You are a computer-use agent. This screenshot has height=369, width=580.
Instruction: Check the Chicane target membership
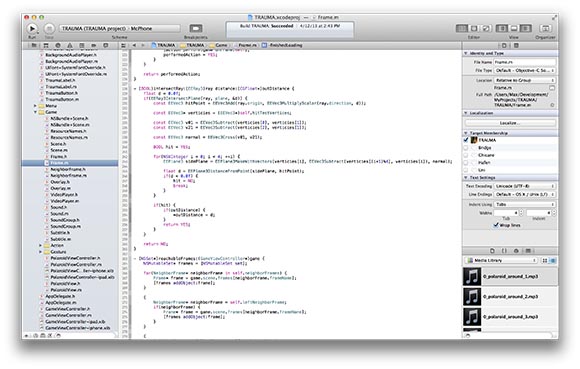(466, 155)
